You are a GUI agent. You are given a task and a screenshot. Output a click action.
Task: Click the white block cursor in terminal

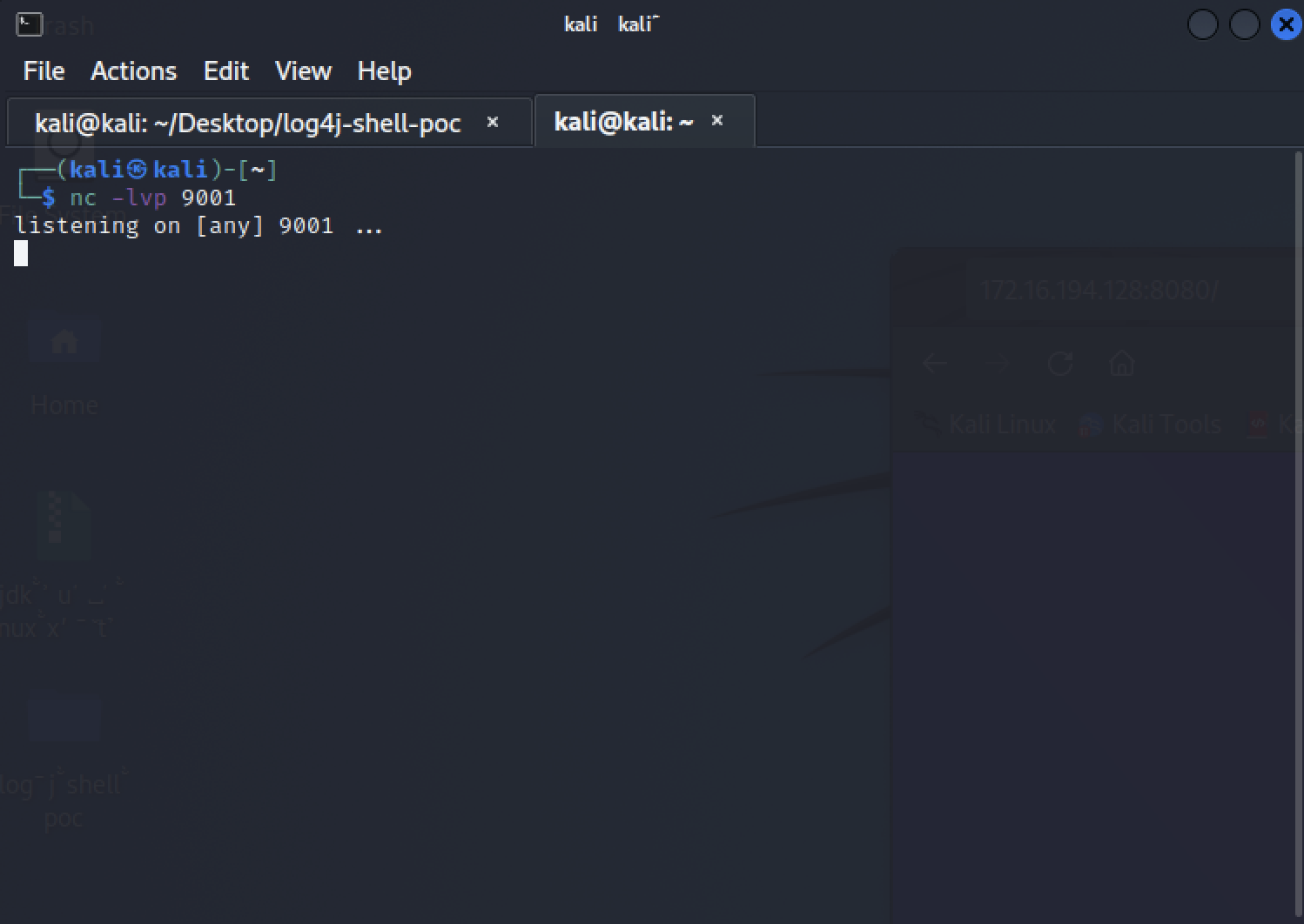click(21, 253)
